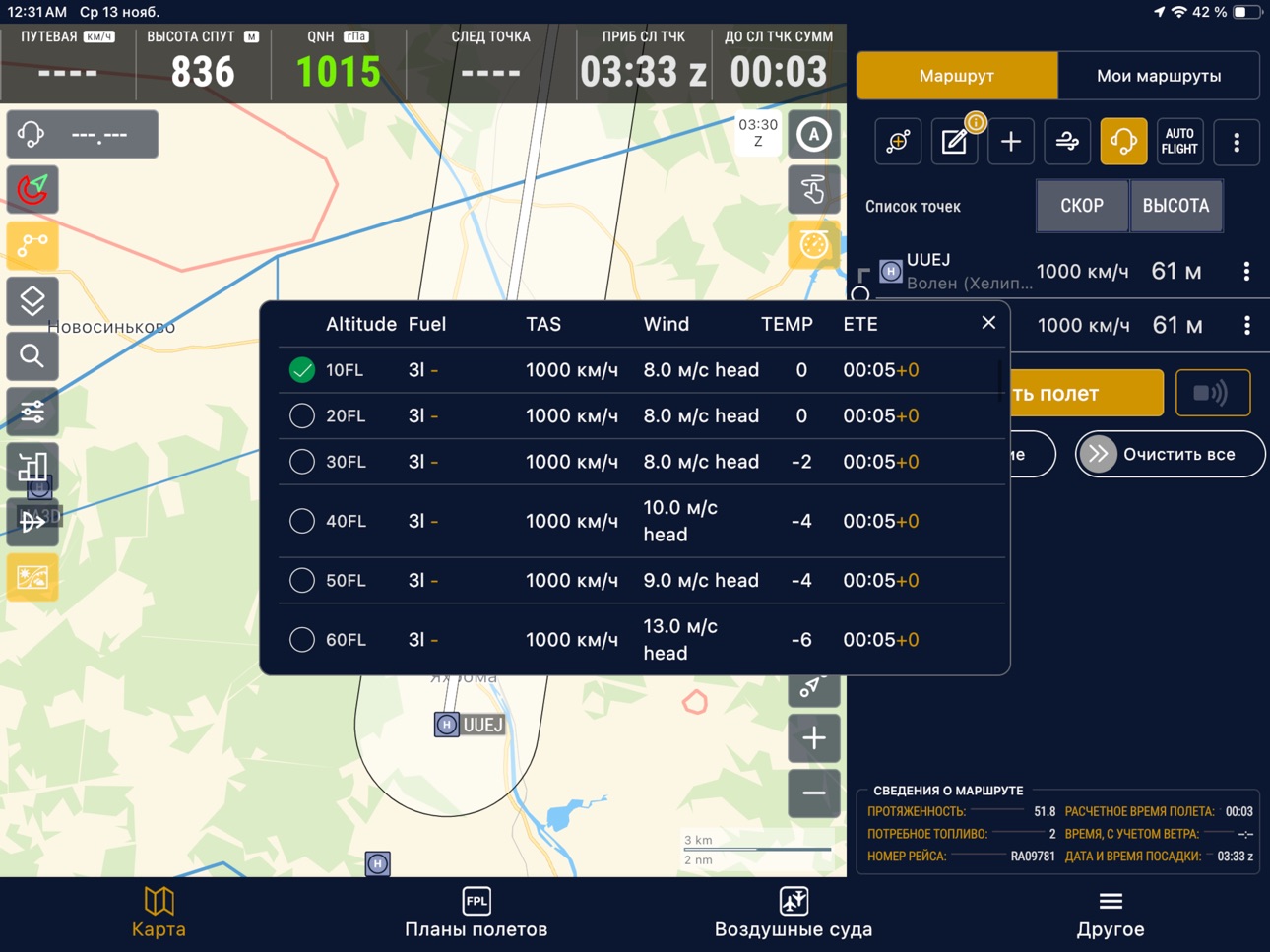1270x952 pixels.
Task: Tap the Новосиньково map label
Action: click(111, 327)
